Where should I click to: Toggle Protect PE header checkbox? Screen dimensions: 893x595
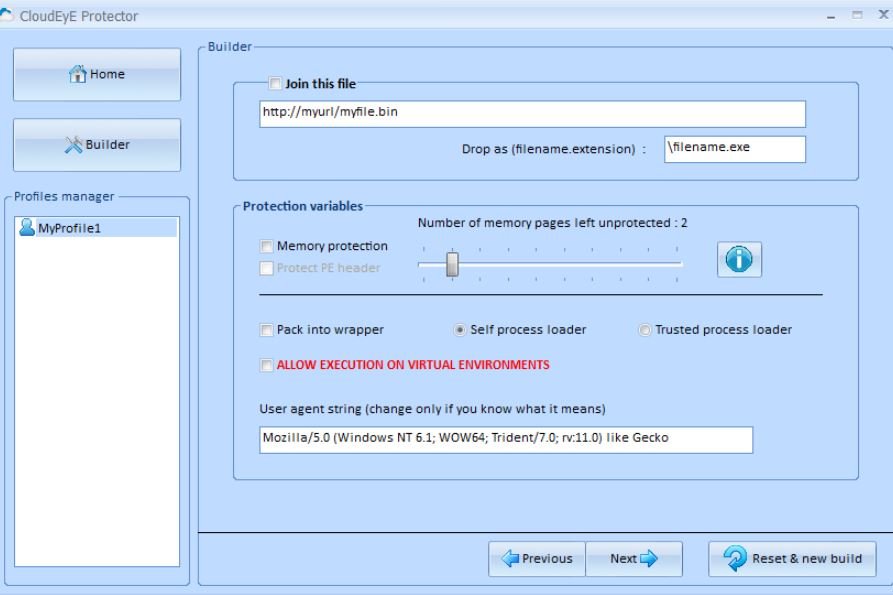pos(266,268)
